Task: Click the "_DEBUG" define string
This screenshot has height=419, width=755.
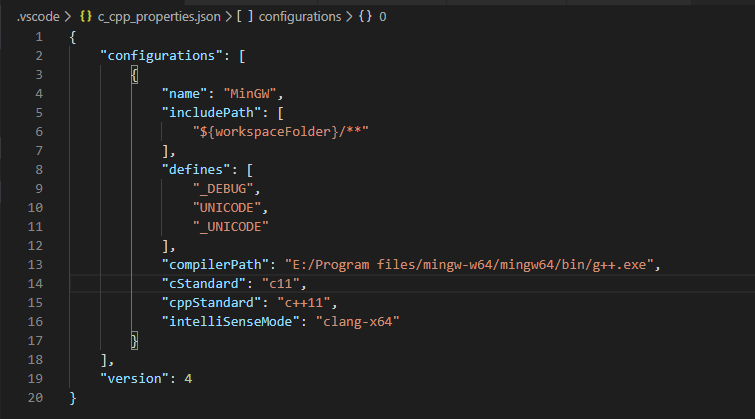Action: coord(223,189)
